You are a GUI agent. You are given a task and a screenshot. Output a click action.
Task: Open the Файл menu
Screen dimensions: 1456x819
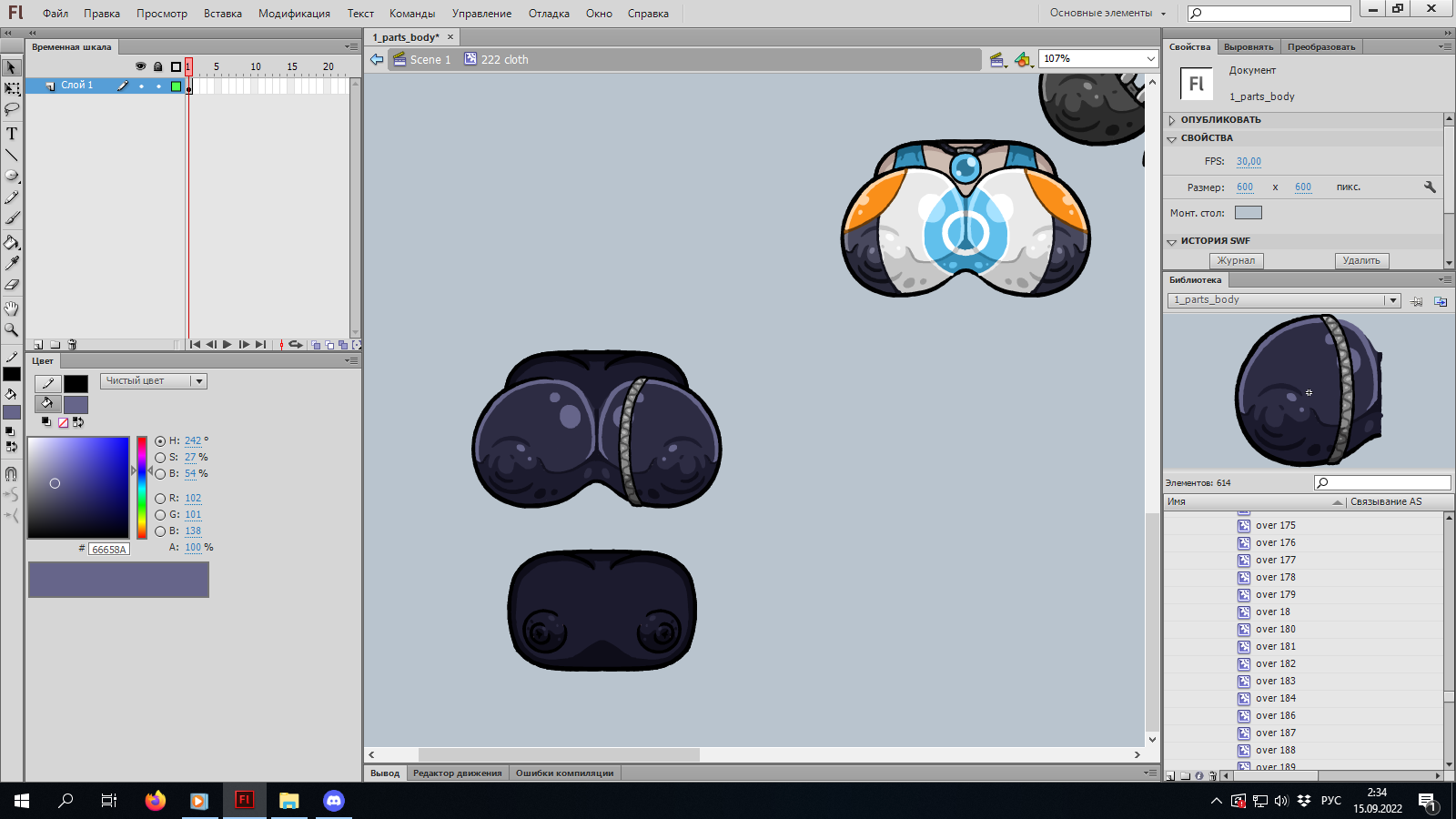56,14
